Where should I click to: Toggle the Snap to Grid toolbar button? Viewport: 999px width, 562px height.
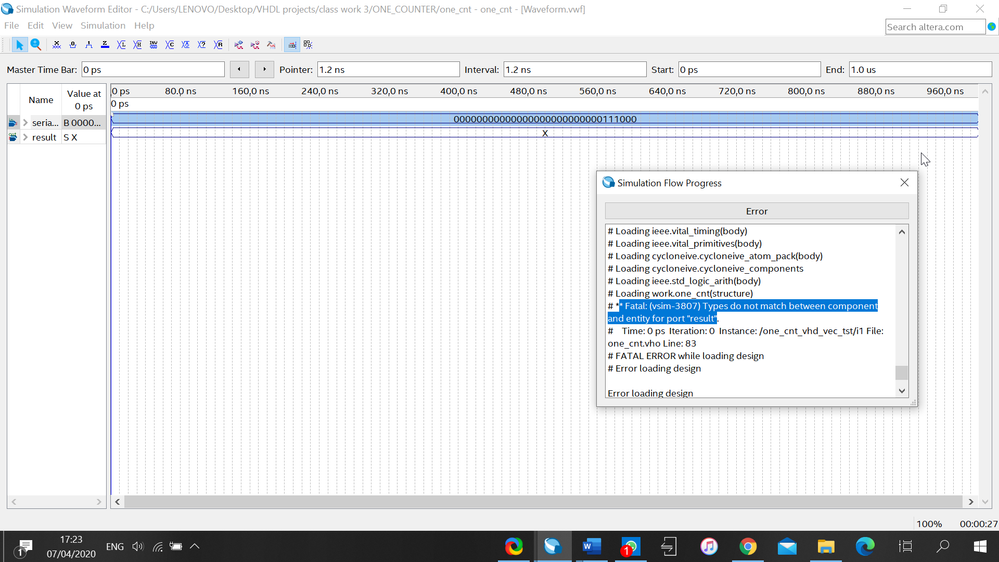[291, 45]
